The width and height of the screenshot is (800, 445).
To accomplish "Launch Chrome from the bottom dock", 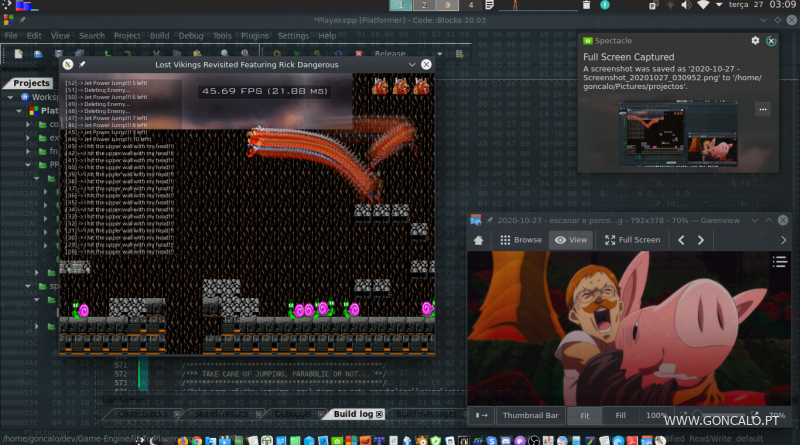I will click(x=196, y=440).
